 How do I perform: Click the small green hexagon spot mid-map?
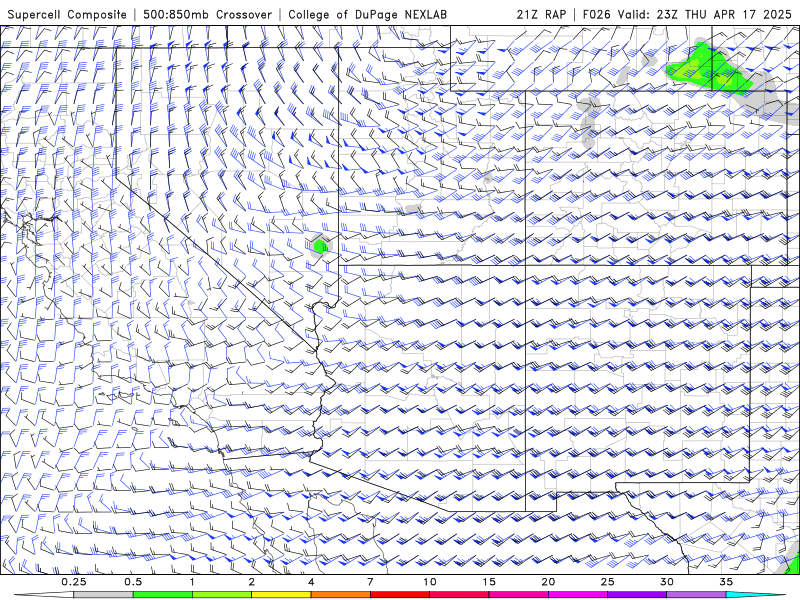pyautogui.click(x=320, y=246)
